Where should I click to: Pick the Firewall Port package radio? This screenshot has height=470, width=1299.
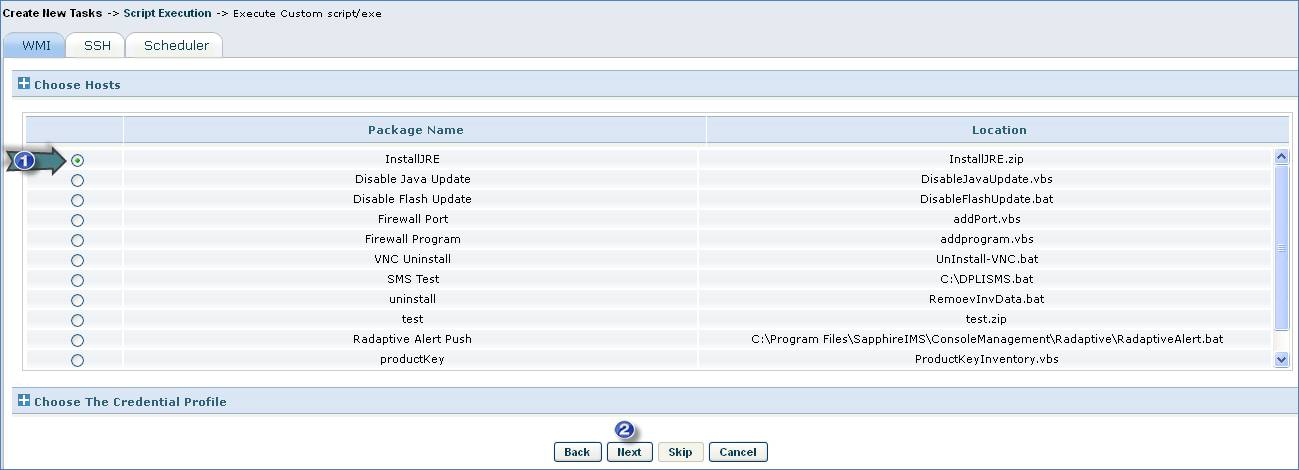click(77, 220)
